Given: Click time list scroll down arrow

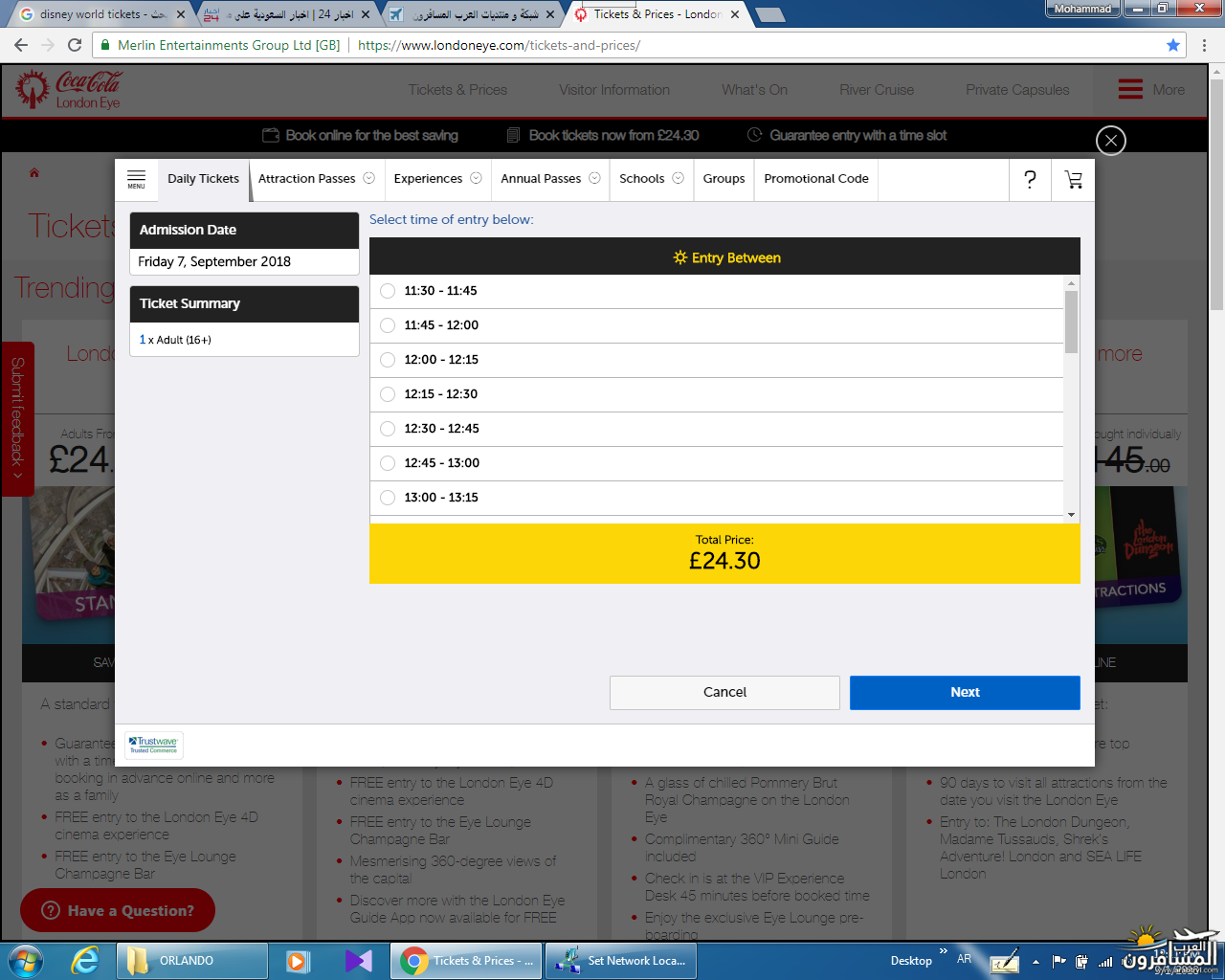Looking at the screenshot, I should 1071,515.
